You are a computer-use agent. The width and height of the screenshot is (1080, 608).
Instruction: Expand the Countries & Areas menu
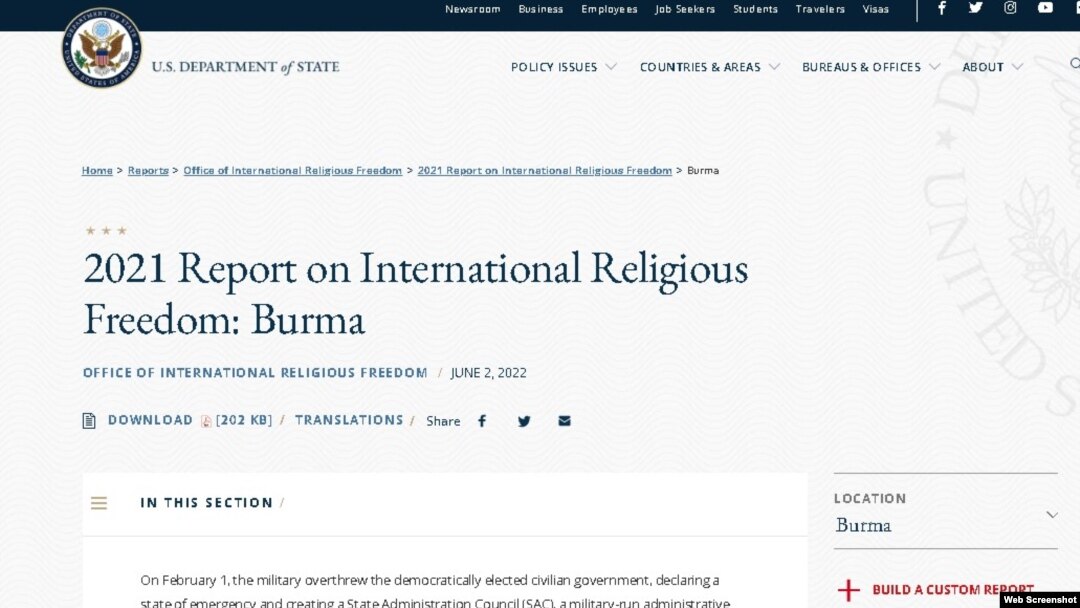[x=709, y=67]
